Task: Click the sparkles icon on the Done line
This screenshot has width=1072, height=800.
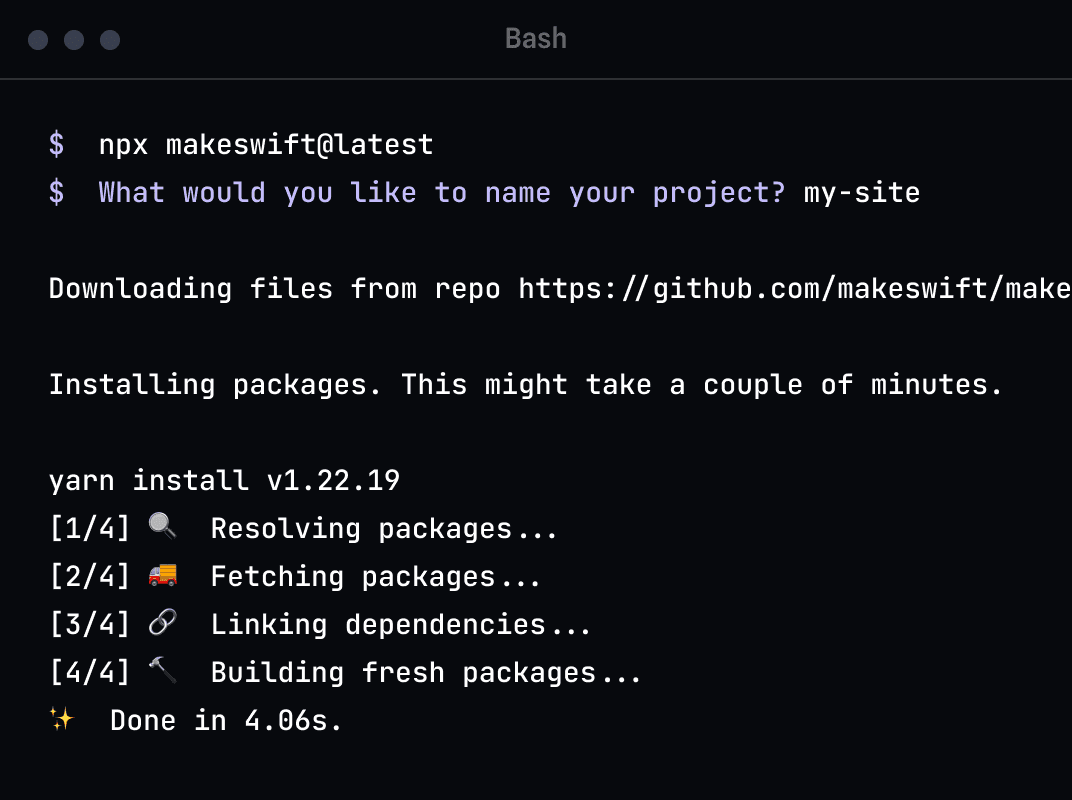Action: tap(61, 718)
